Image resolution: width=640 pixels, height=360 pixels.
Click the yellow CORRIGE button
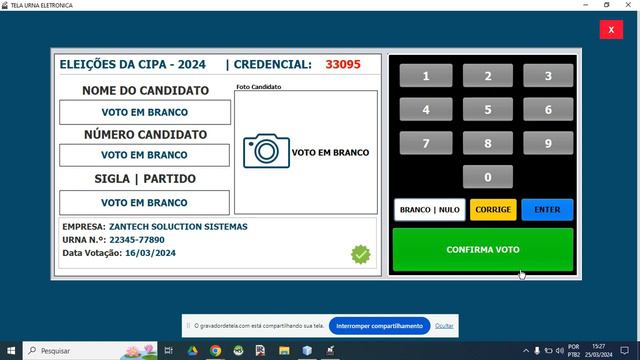coord(493,210)
